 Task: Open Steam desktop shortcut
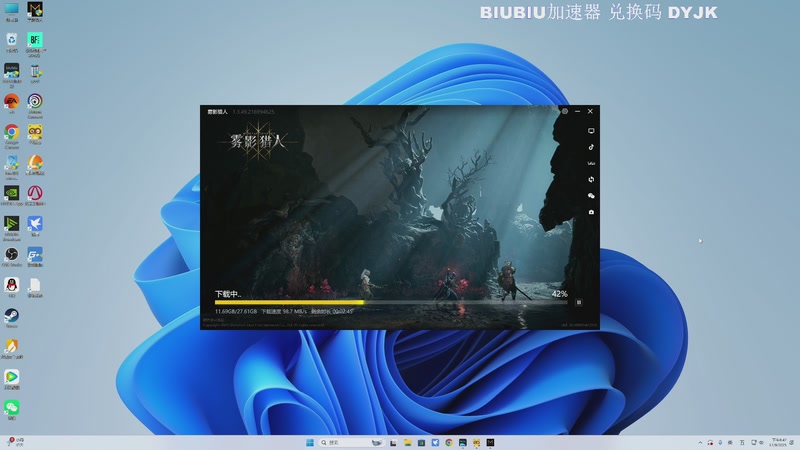click(x=11, y=318)
